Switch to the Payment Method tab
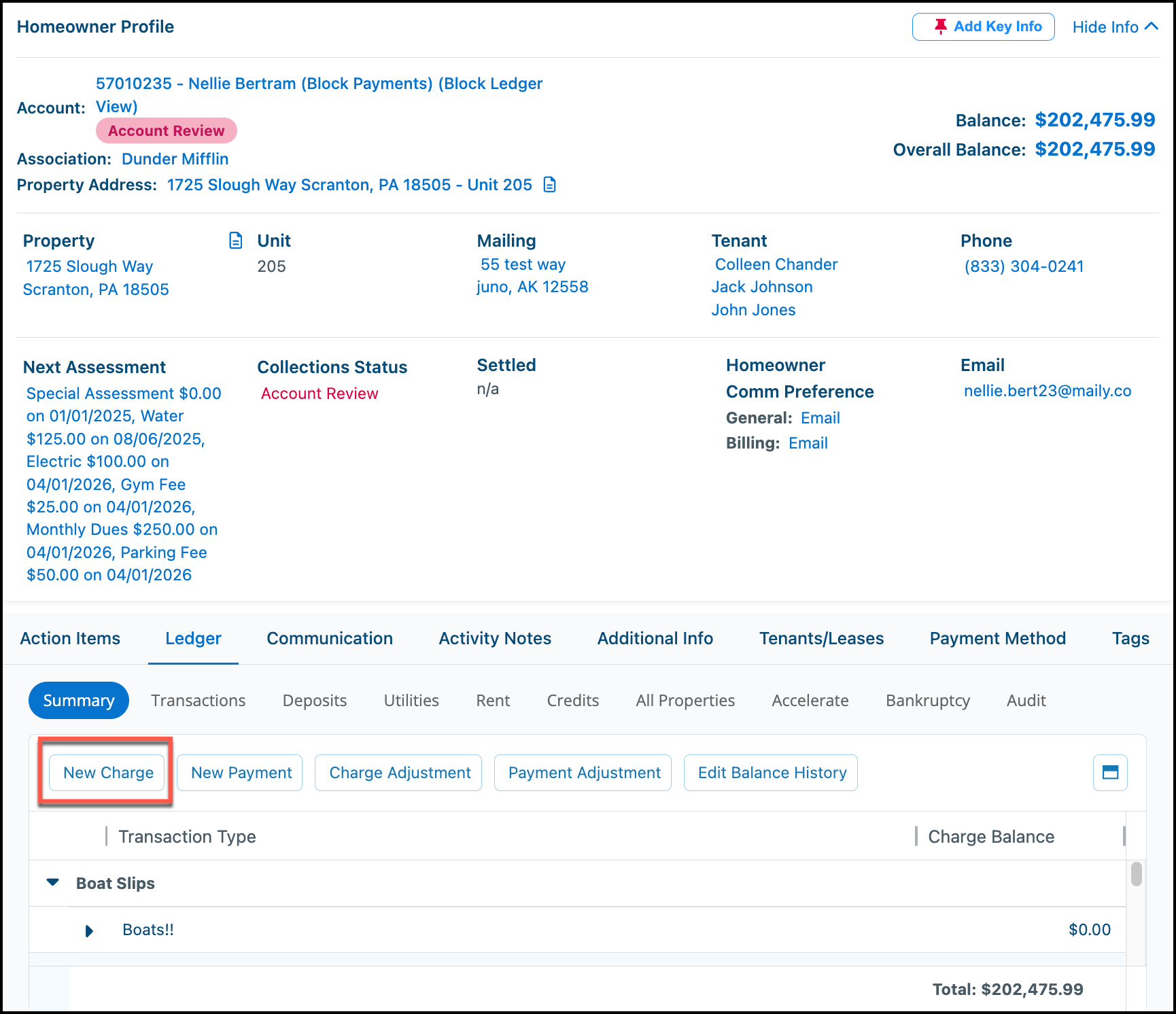Image resolution: width=1176 pixels, height=1014 pixels. [x=998, y=638]
